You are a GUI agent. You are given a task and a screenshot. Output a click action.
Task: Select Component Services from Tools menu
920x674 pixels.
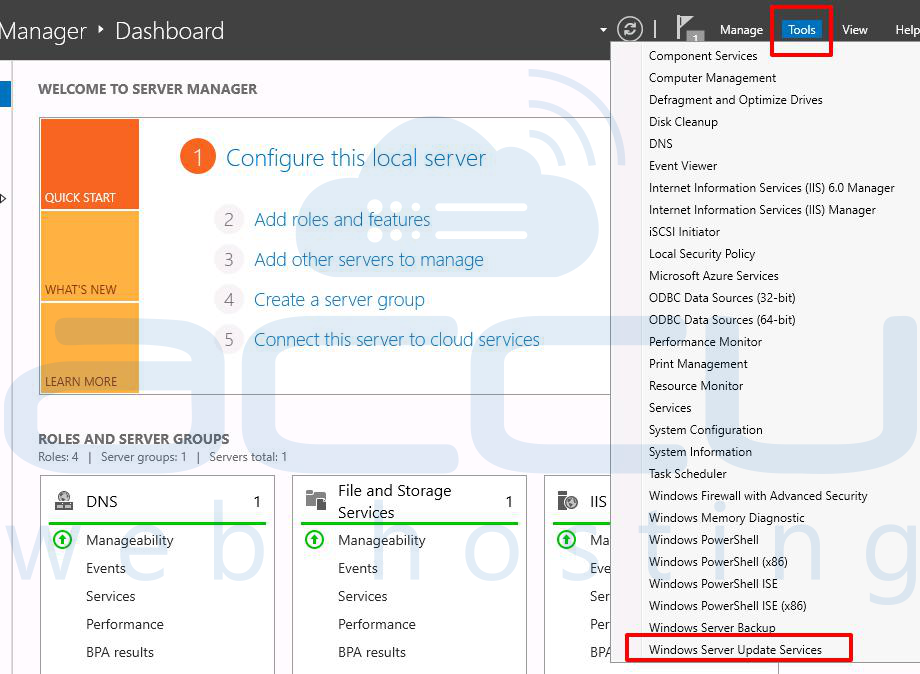[x=703, y=56]
